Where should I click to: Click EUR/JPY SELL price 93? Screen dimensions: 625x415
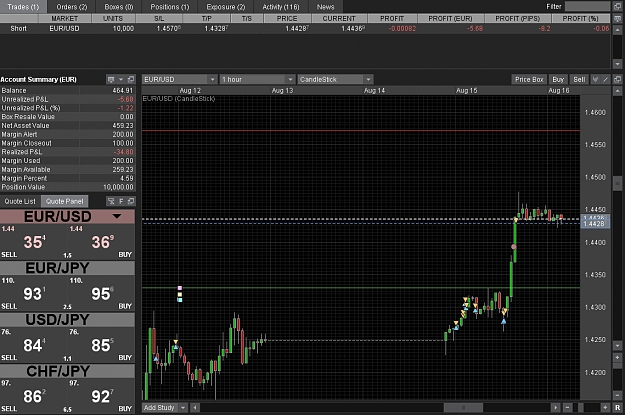(x=34, y=294)
